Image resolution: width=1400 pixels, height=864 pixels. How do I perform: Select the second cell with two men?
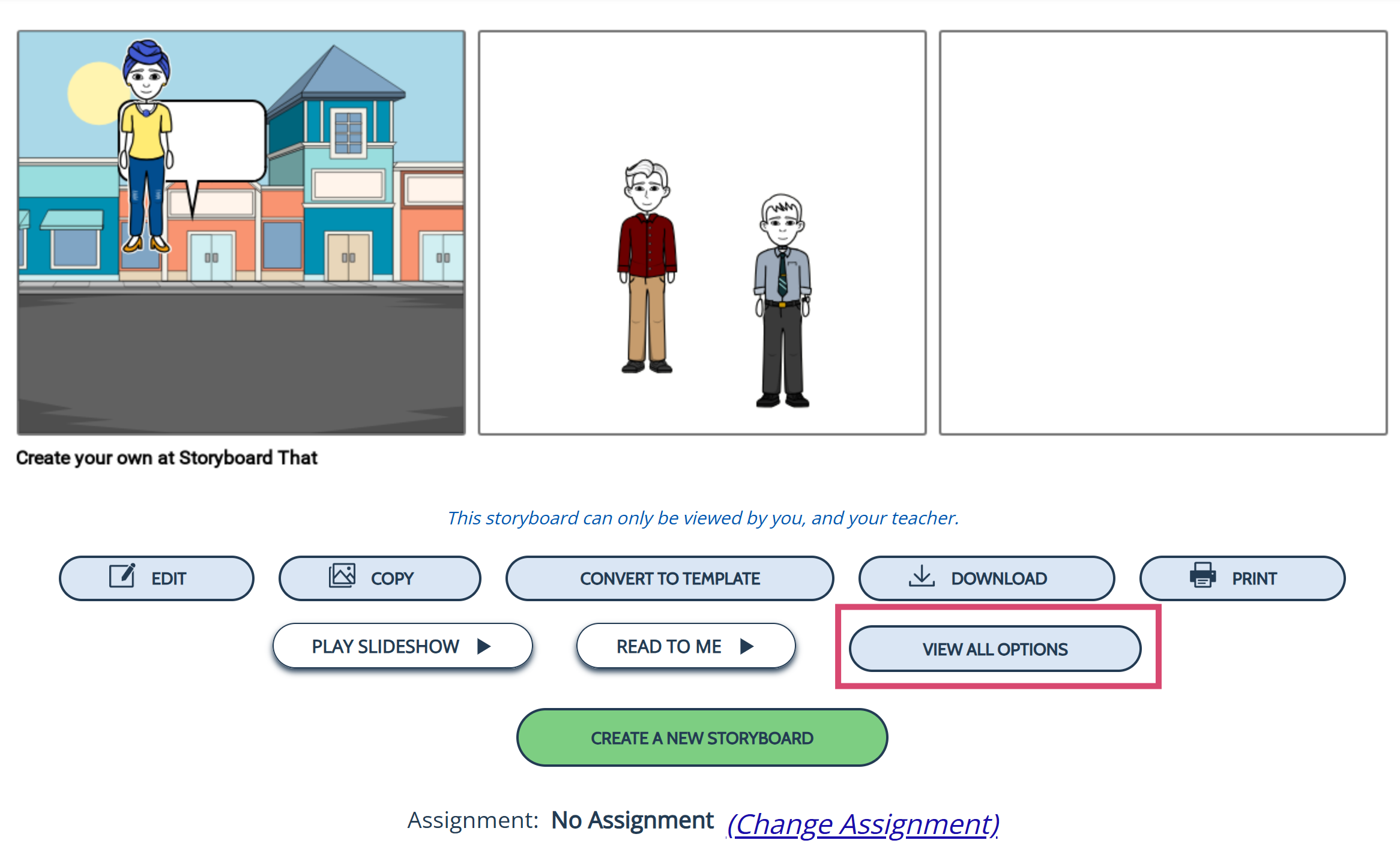pyautogui.click(x=702, y=233)
